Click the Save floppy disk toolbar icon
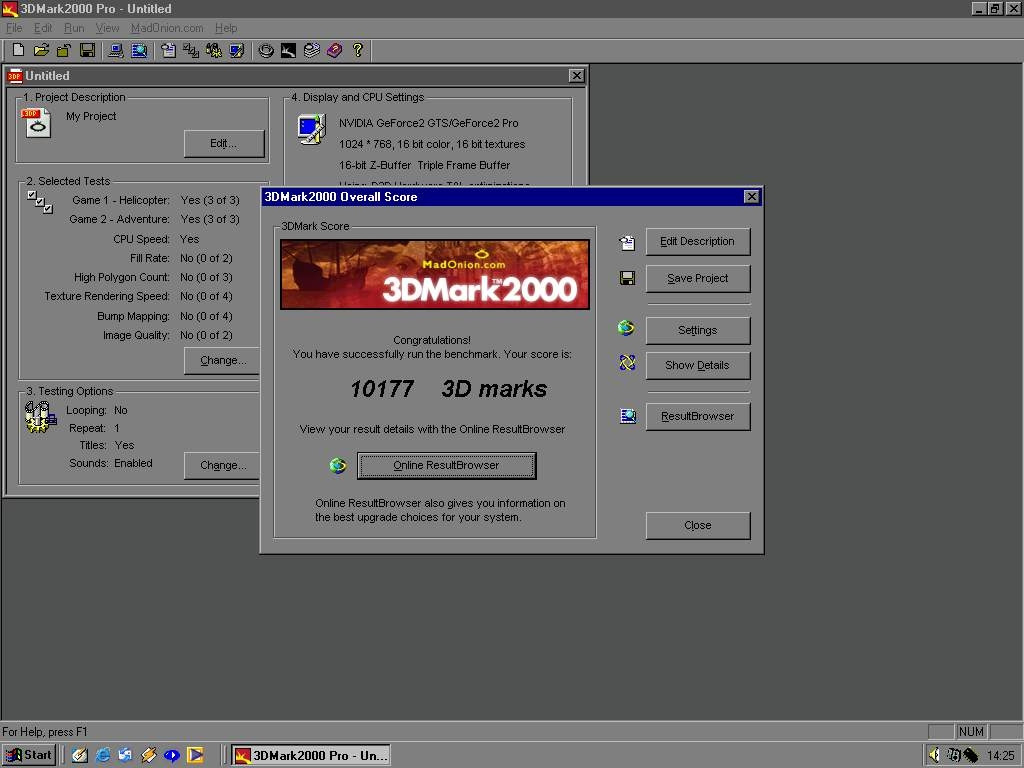The image size is (1024, 768). click(x=87, y=50)
